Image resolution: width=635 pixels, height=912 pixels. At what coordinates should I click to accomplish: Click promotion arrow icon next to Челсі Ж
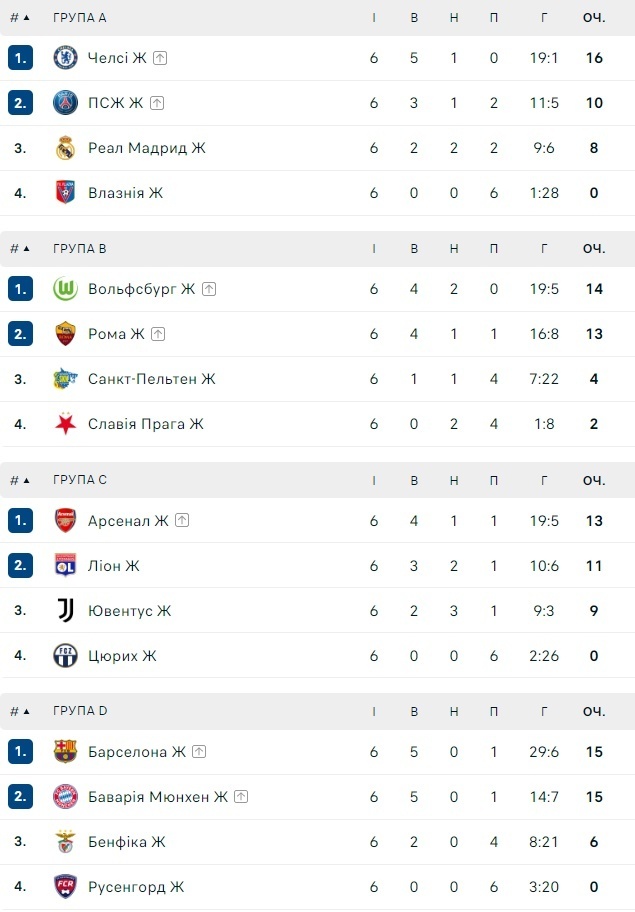[160, 58]
